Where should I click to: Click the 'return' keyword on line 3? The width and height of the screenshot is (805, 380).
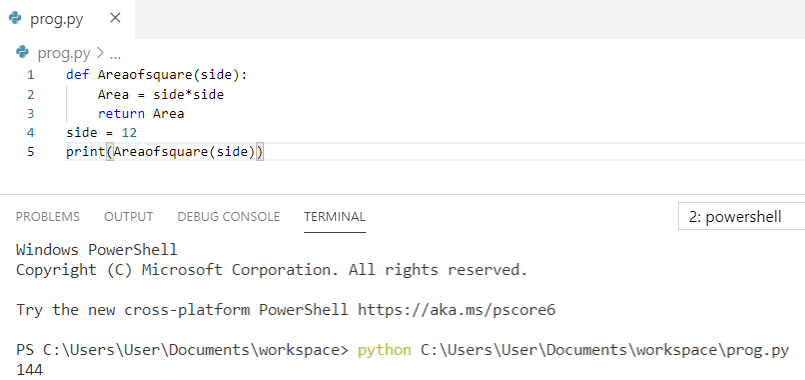(121, 114)
